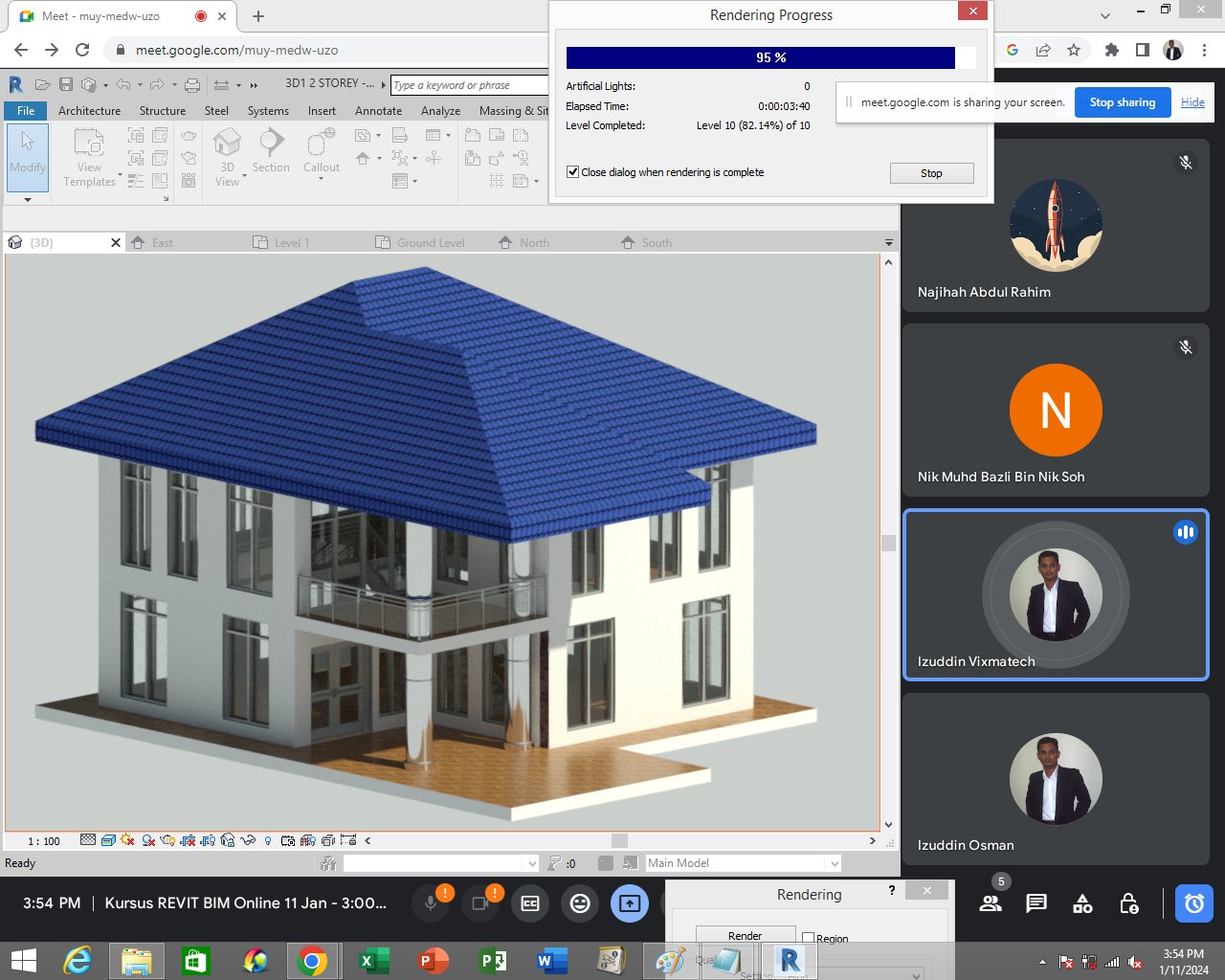Open Meet host controls lock icon

(x=1129, y=903)
